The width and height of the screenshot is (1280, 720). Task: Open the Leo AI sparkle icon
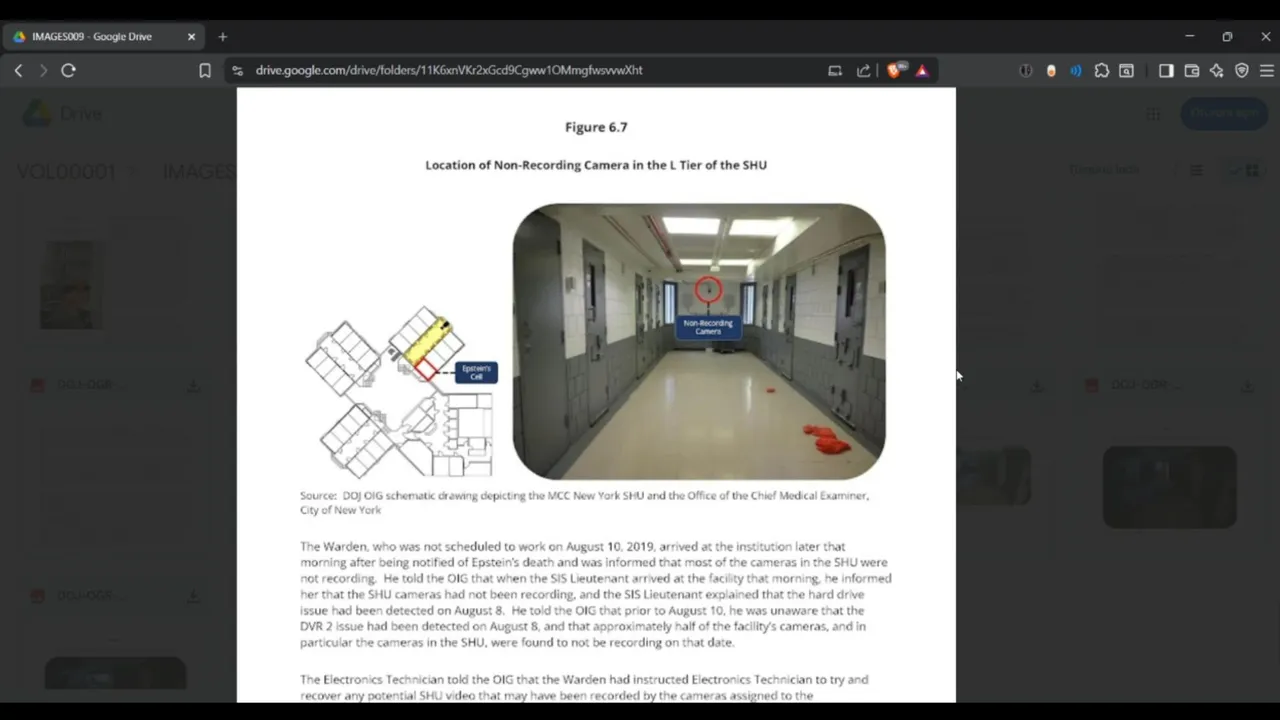click(1216, 70)
